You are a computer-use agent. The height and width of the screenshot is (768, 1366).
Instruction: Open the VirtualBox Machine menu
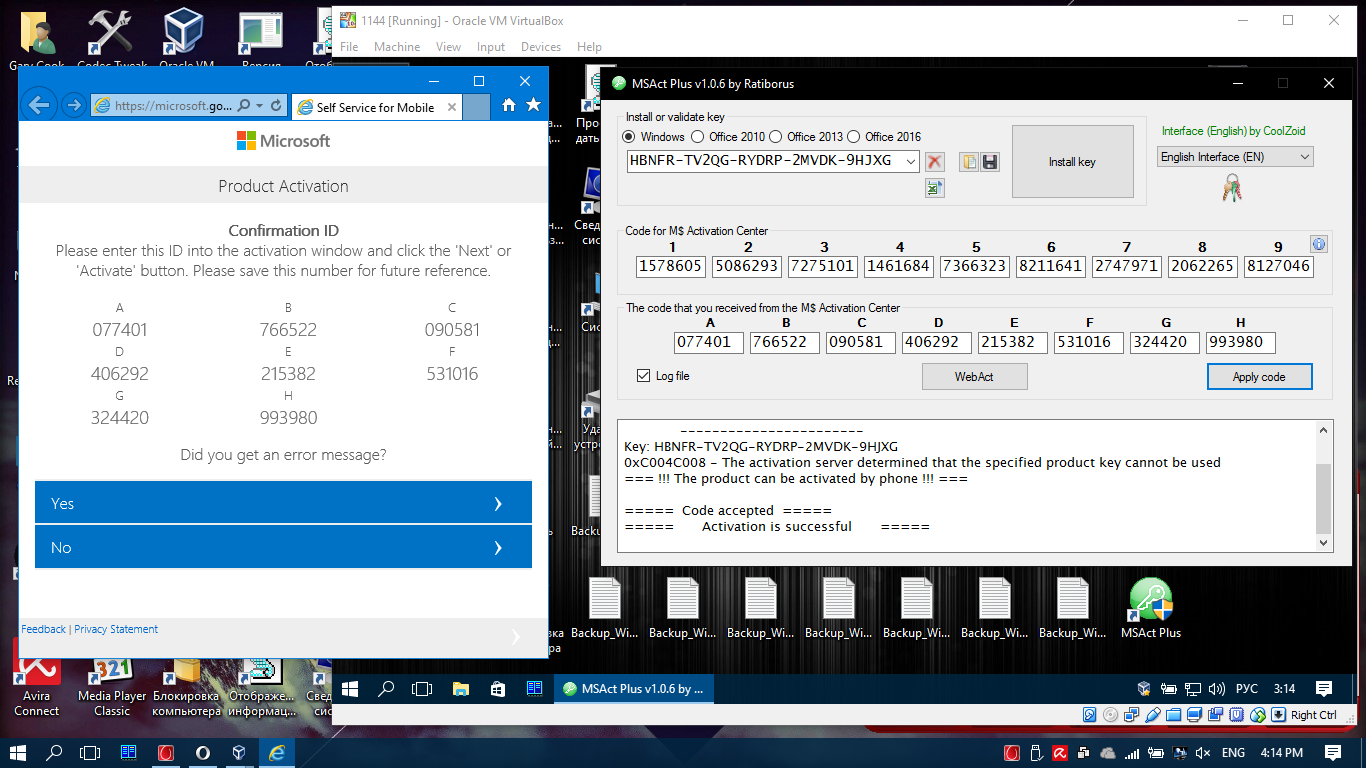(x=397, y=47)
